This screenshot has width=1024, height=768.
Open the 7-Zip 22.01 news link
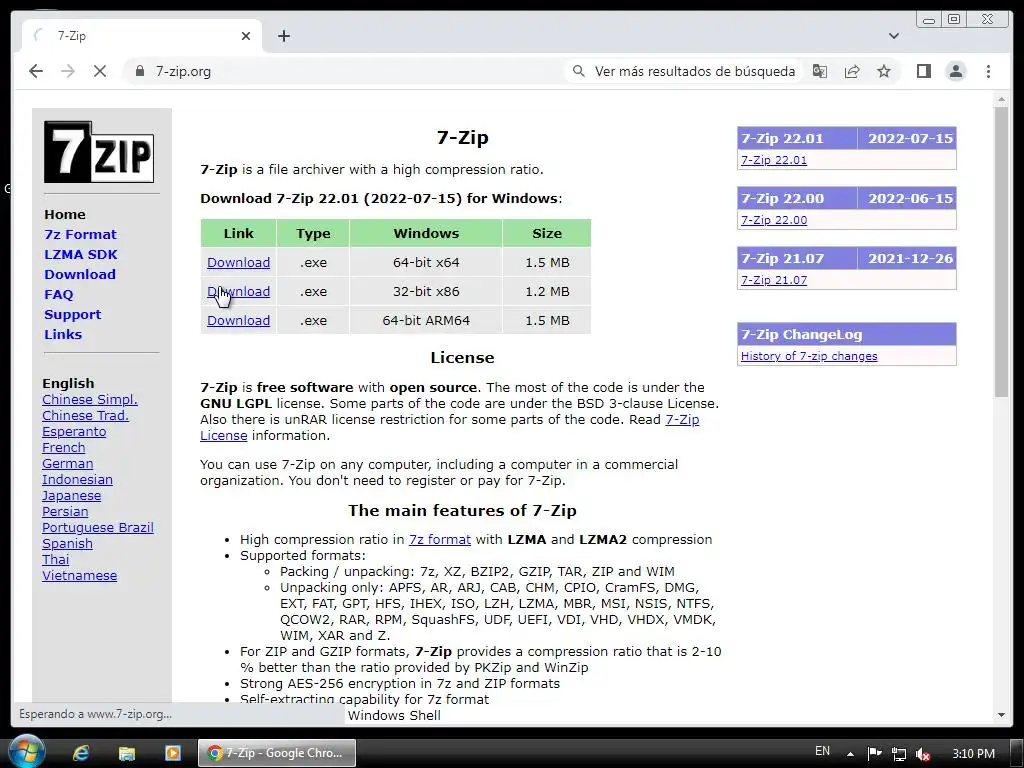pyautogui.click(x=774, y=160)
